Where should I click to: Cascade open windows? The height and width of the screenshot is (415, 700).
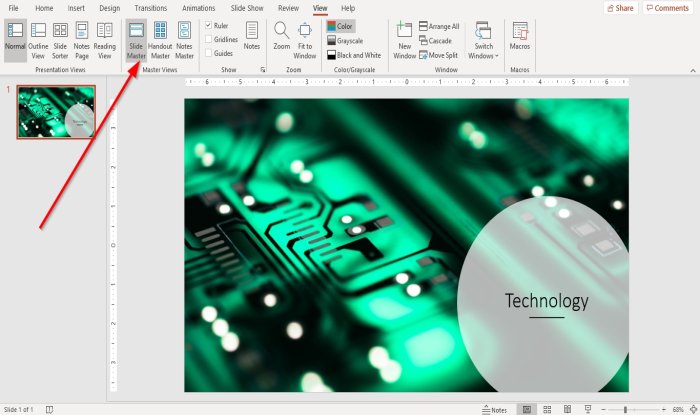[435, 41]
